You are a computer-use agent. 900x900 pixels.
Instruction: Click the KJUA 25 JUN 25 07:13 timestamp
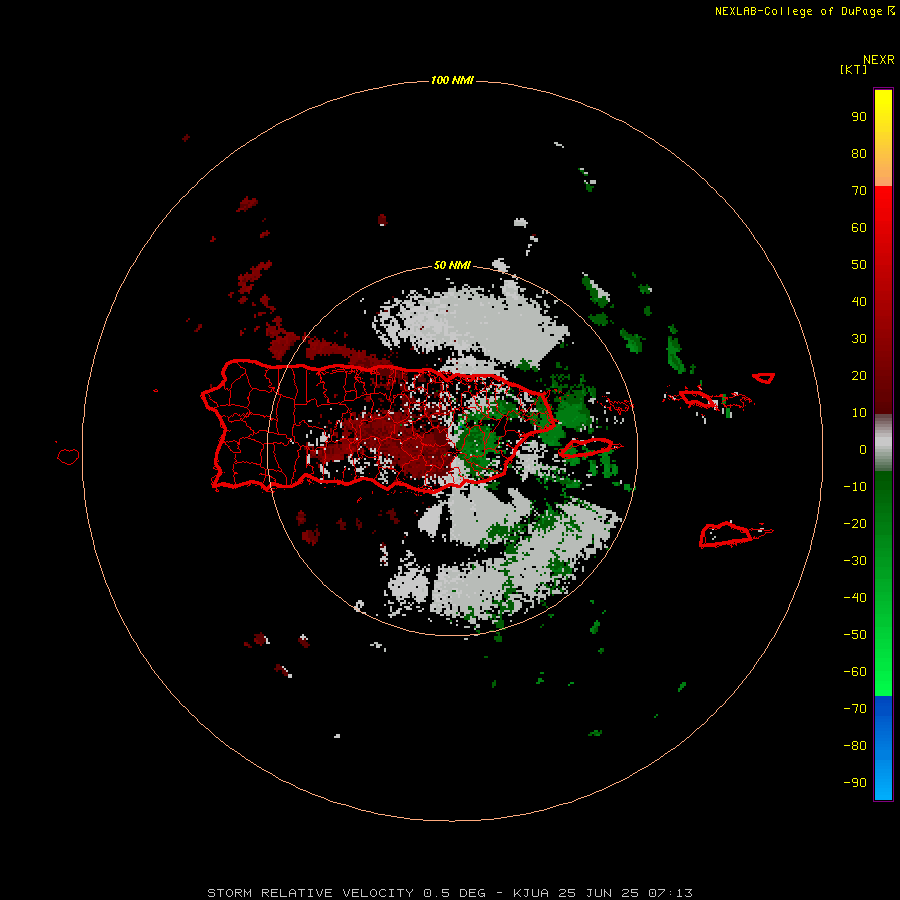[x=603, y=893]
